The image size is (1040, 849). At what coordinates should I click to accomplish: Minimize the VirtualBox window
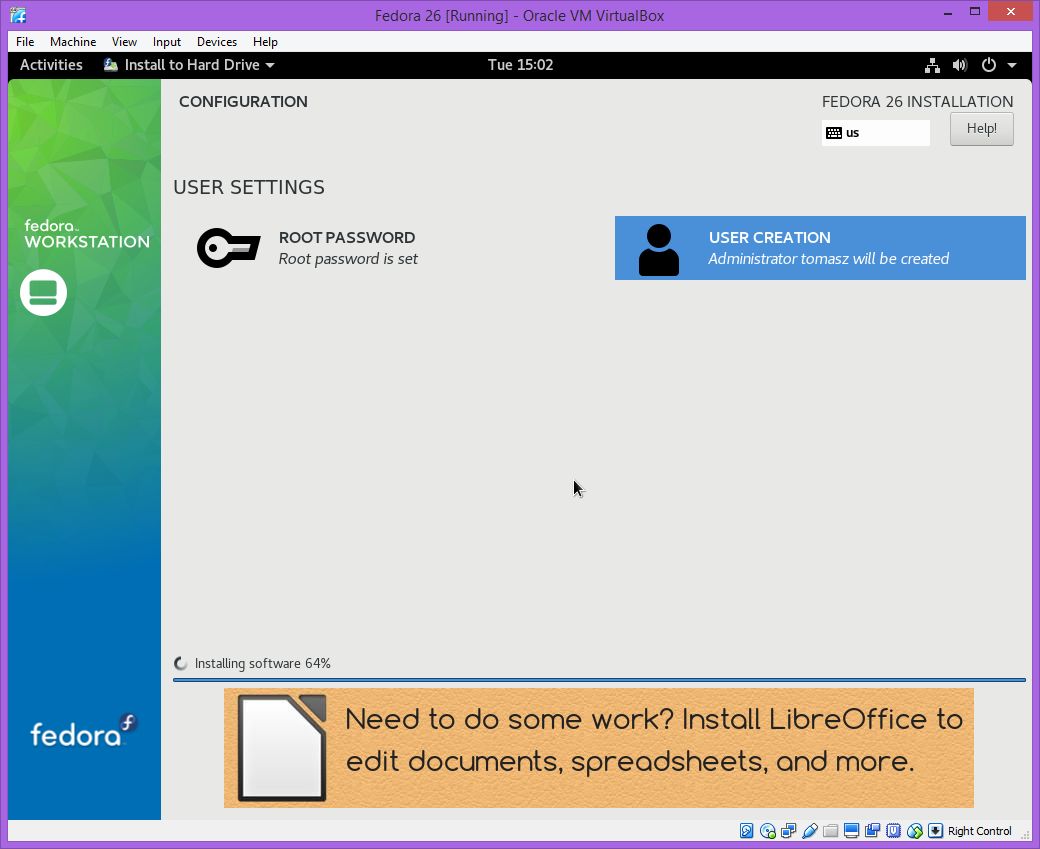pyautogui.click(x=948, y=13)
